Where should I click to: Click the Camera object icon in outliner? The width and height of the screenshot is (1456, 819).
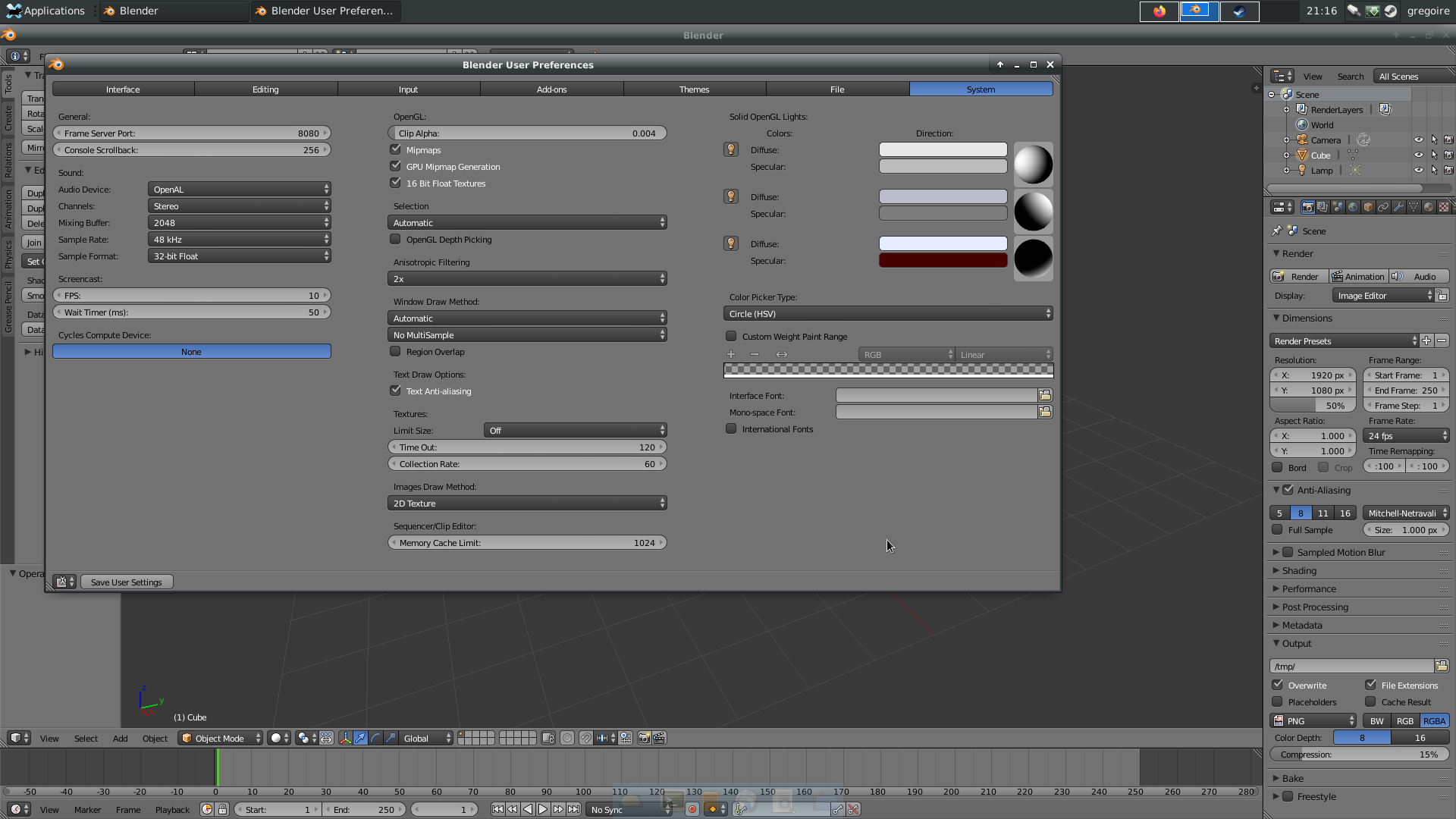[x=1302, y=140]
